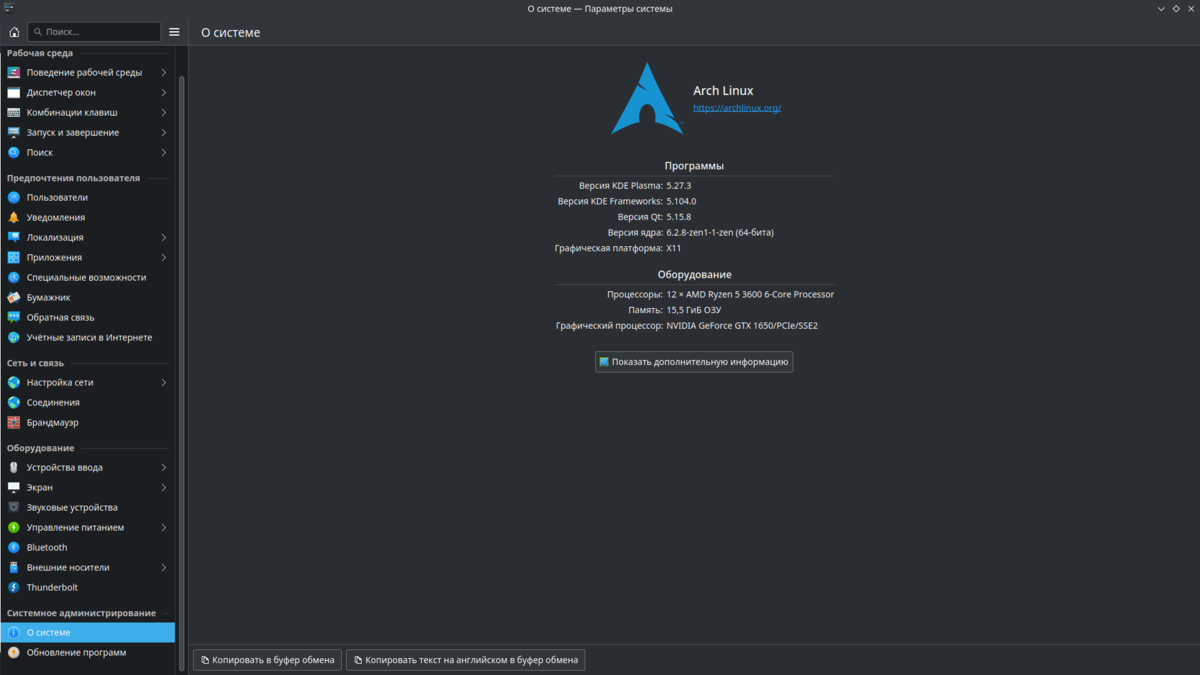
Task: Click the home icon in sidebar header
Action: 14,32
